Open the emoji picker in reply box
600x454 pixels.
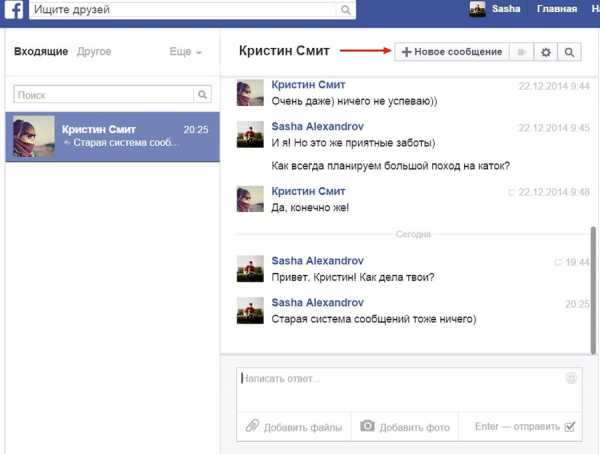click(x=571, y=378)
